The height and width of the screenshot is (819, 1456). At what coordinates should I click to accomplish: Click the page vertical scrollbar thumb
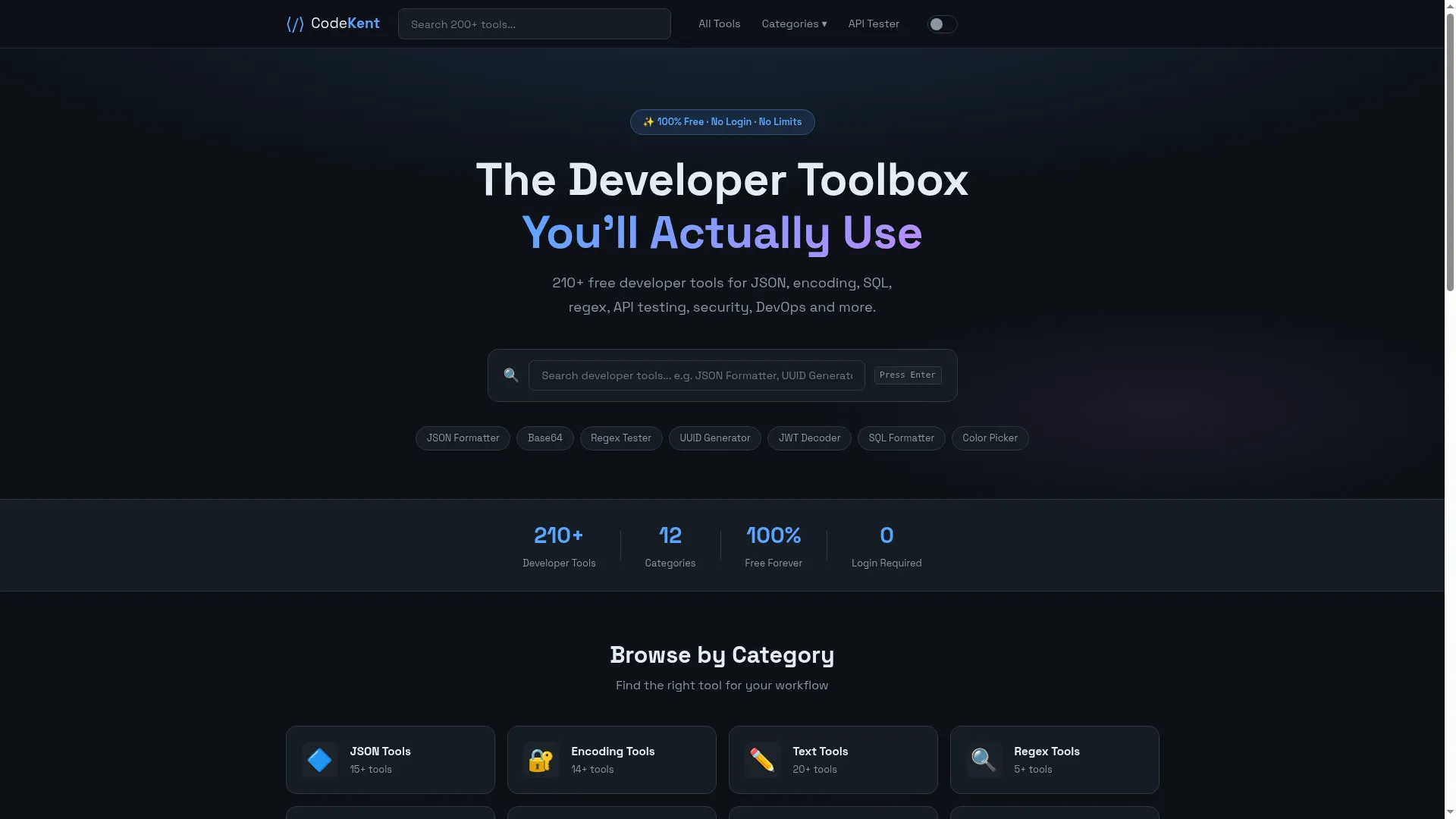pos(1450,152)
